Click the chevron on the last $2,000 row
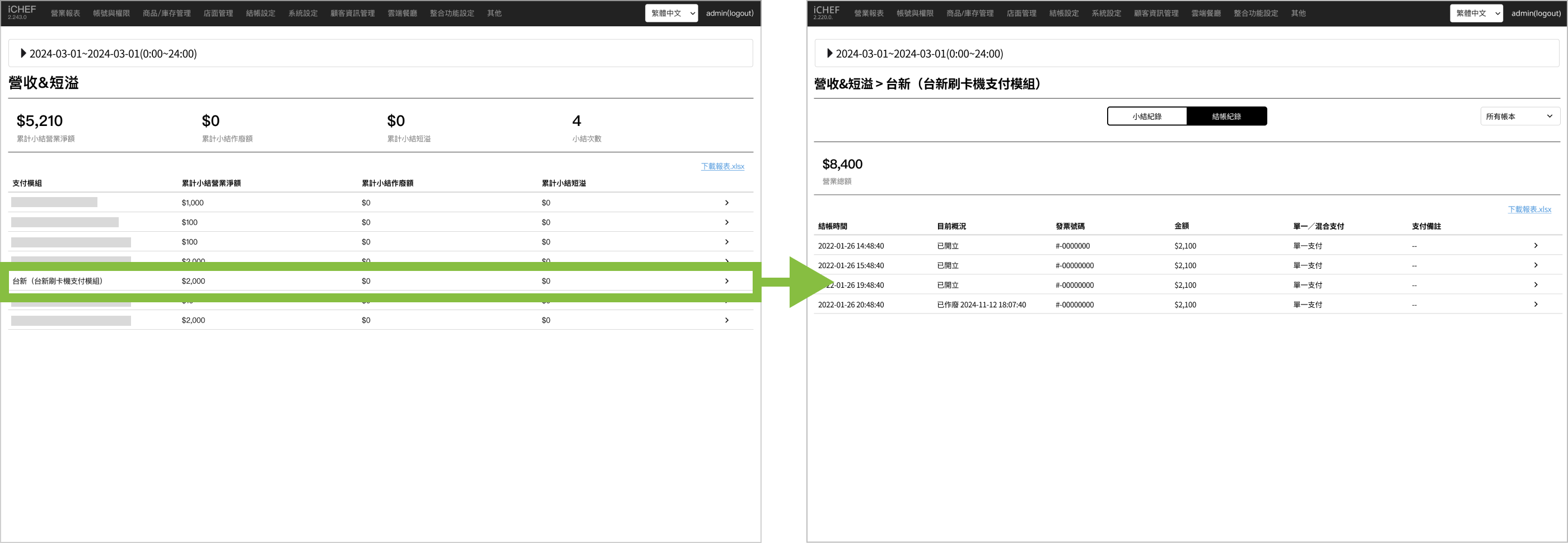Screen dimensions: 1568x543 coord(726,320)
